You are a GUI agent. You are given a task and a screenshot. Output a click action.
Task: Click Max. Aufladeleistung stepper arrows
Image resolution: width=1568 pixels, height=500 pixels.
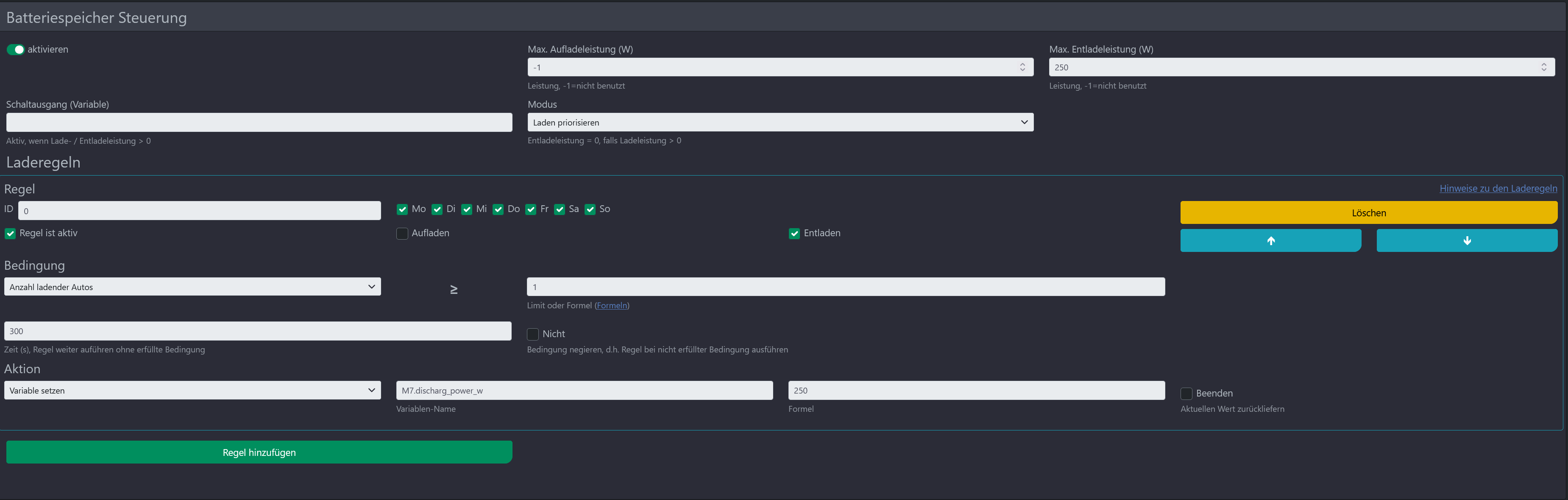1022,67
